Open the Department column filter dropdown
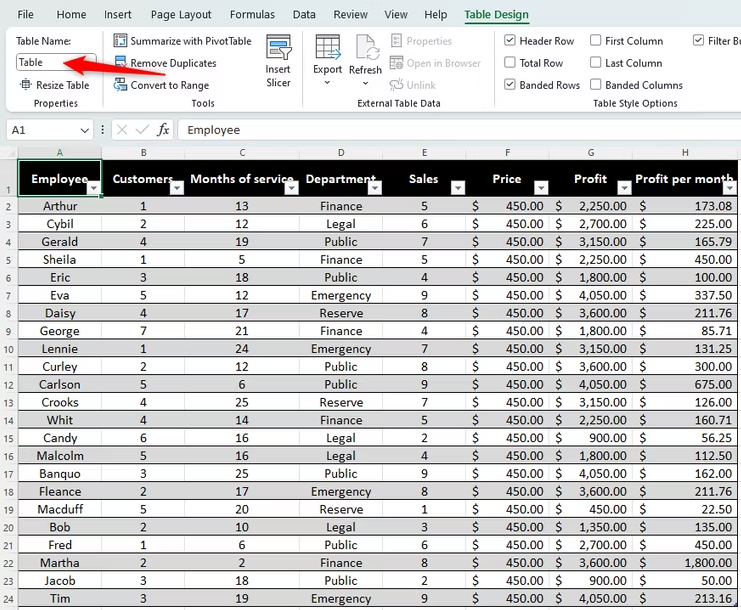The image size is (741, 610). click(375, 188)
